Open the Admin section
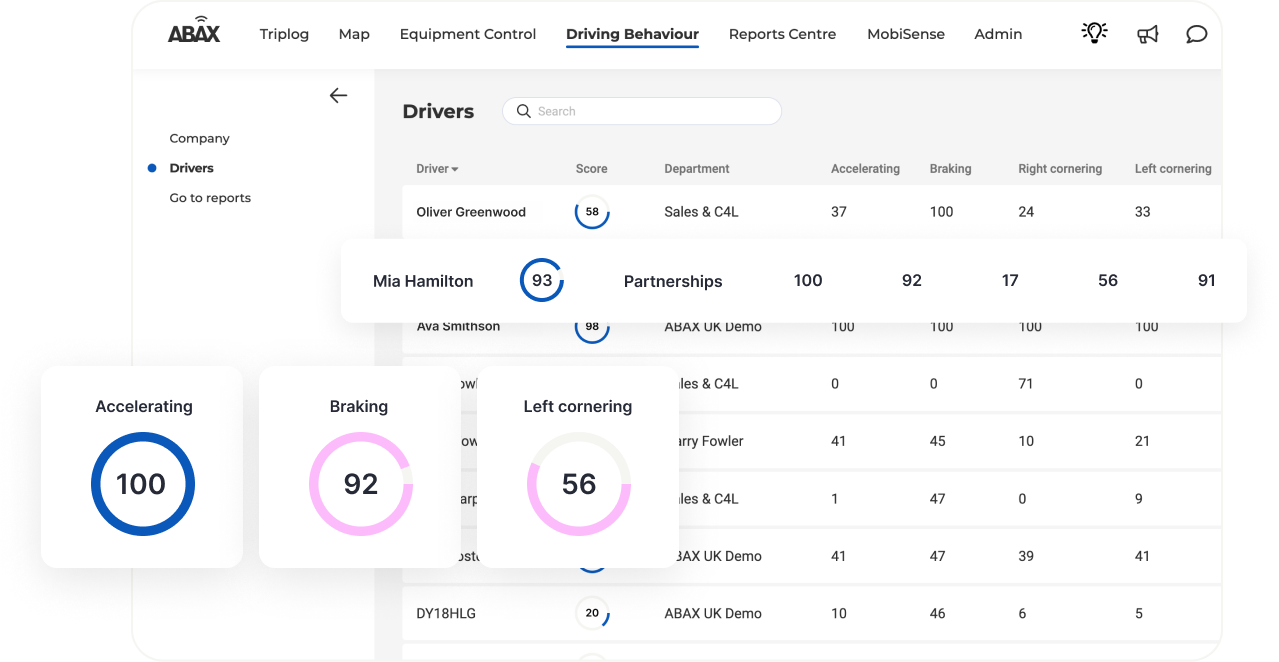Image resolution: width=1279 pixels, height=662 pixels. pyautogui.click(x=997, y=34)
